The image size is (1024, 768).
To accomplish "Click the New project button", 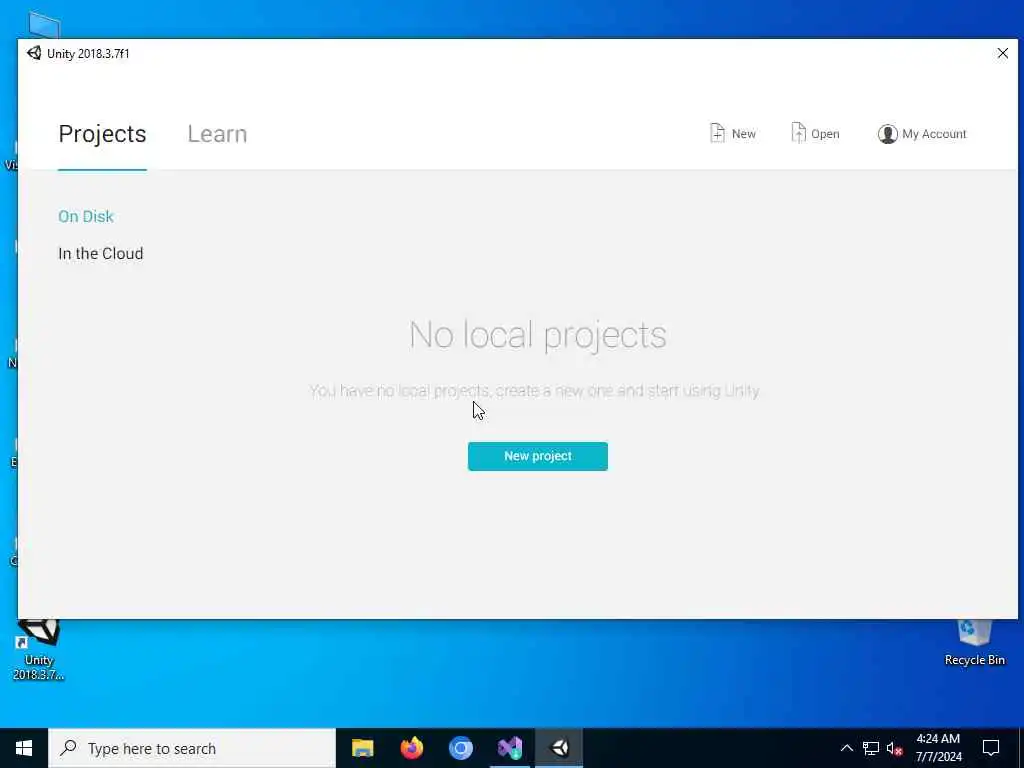I will click(x=537, y=456).
